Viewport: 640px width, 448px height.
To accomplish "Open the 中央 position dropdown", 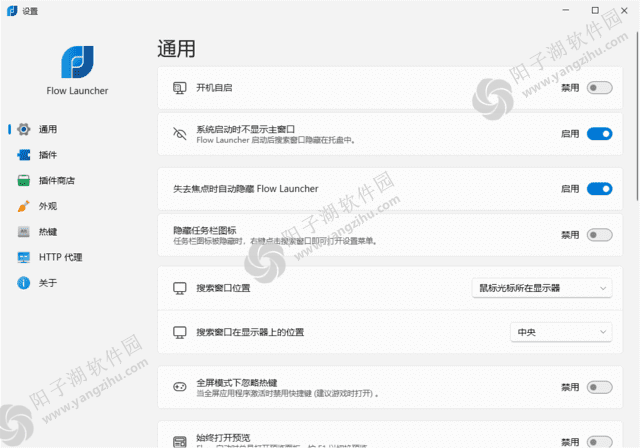I will pyautogui.click(x=561, y=332).
